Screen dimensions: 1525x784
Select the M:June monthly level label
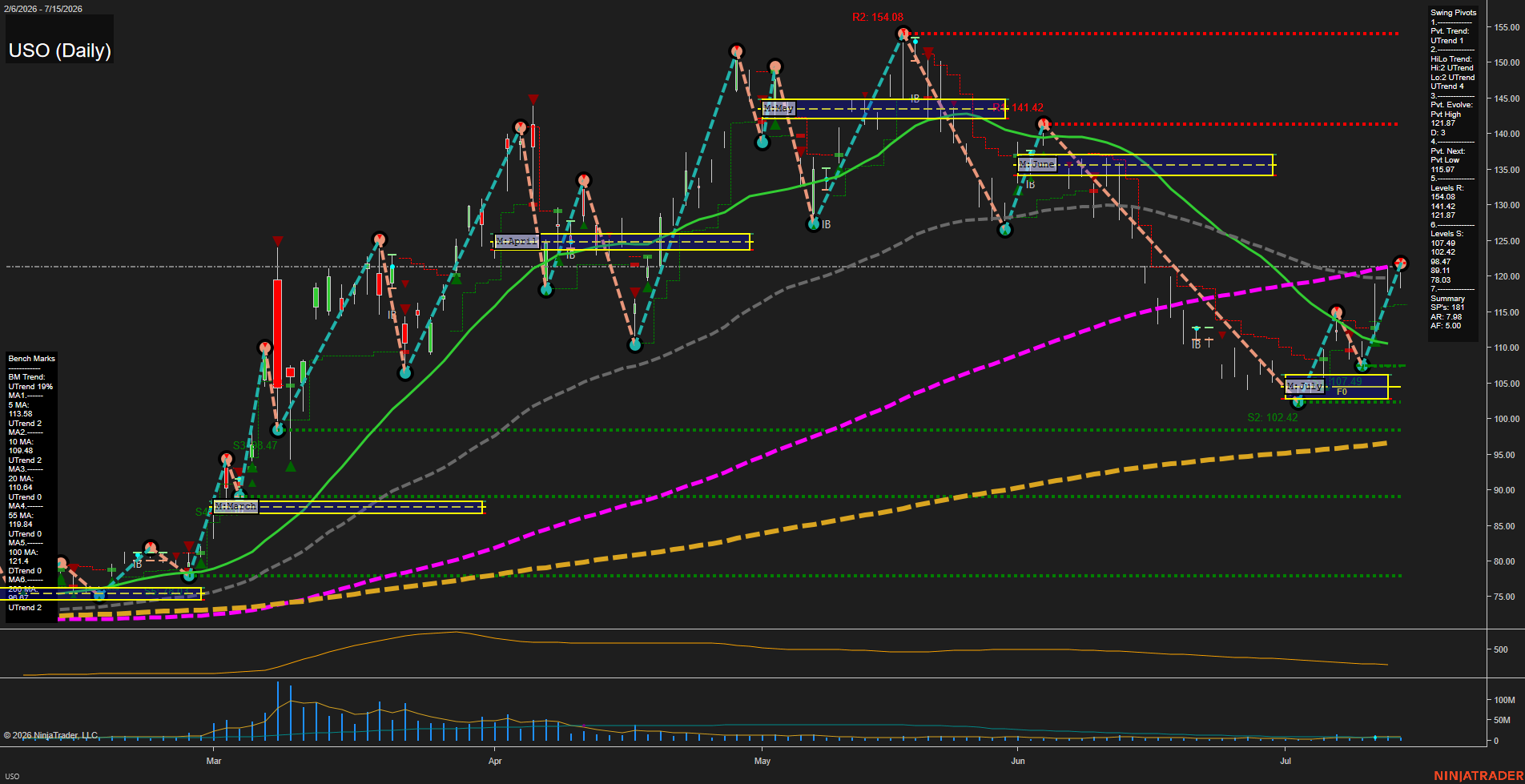[x=1037, y=163]
